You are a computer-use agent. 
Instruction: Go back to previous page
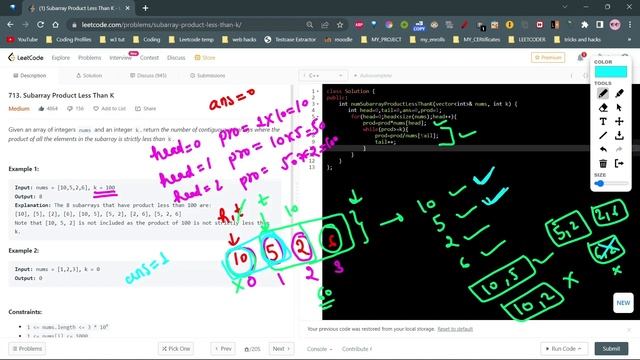(10, 25)
